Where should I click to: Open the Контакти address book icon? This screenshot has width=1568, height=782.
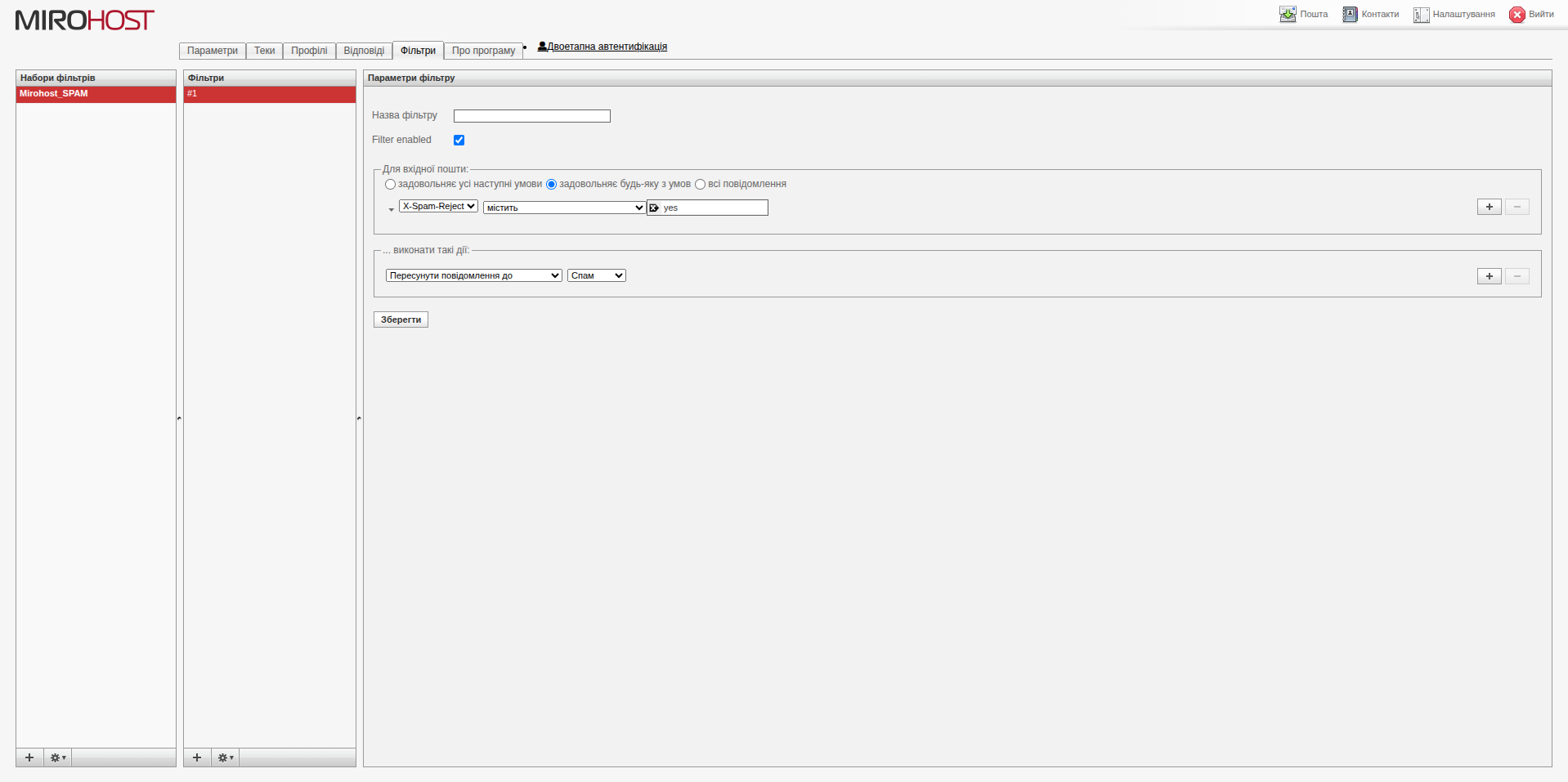tap(1350, 14)
